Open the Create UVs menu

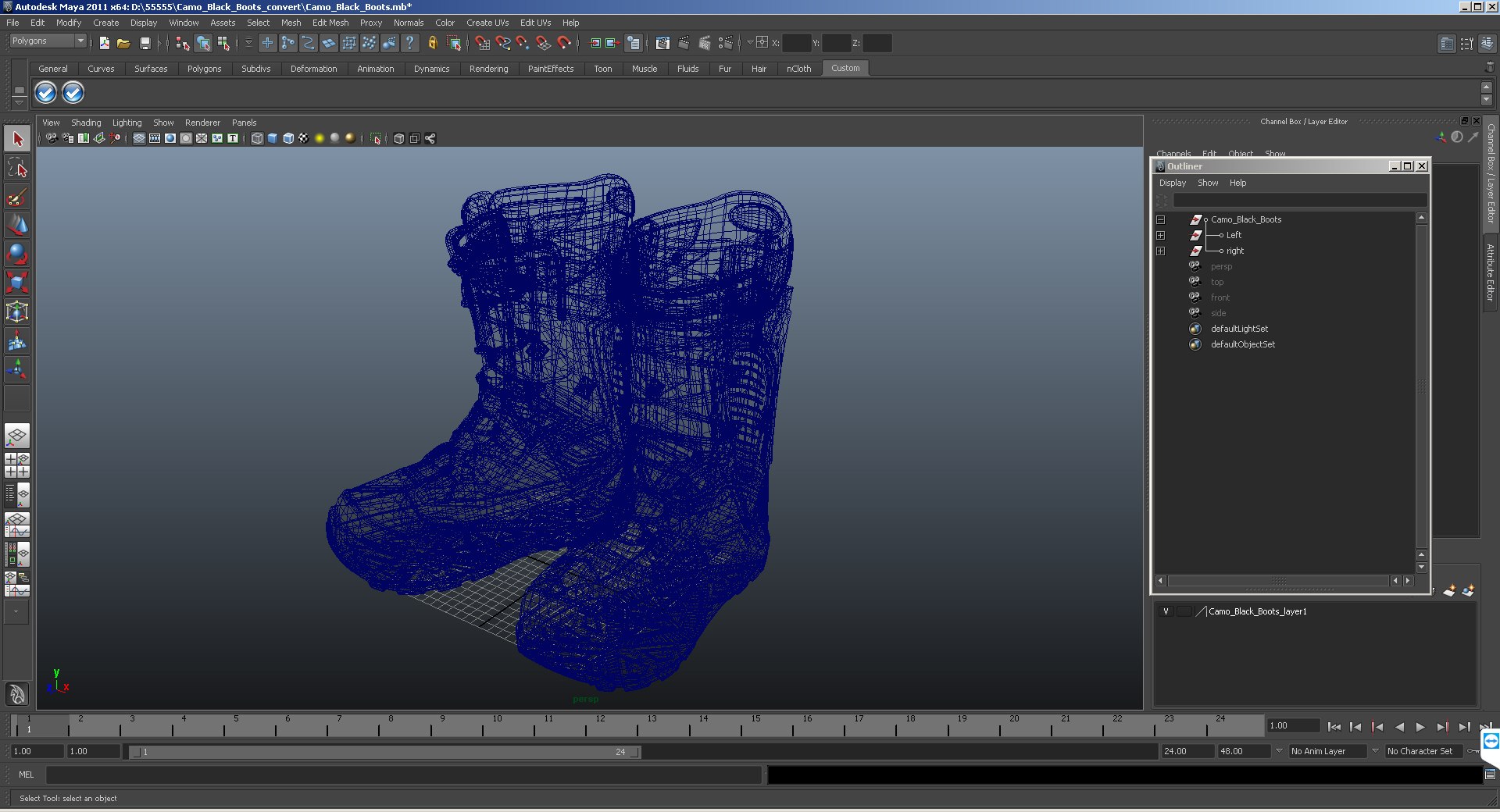coord(487,23)
